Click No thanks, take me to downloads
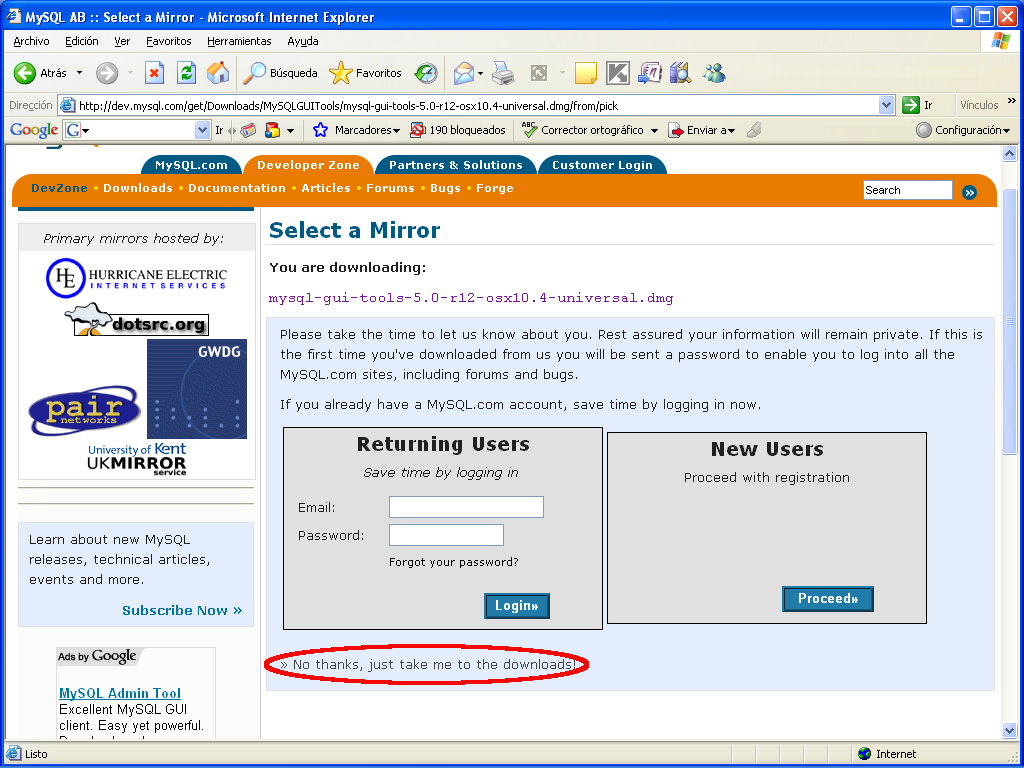This screenshot has height=768, width=1024. (x=428, y=665)
